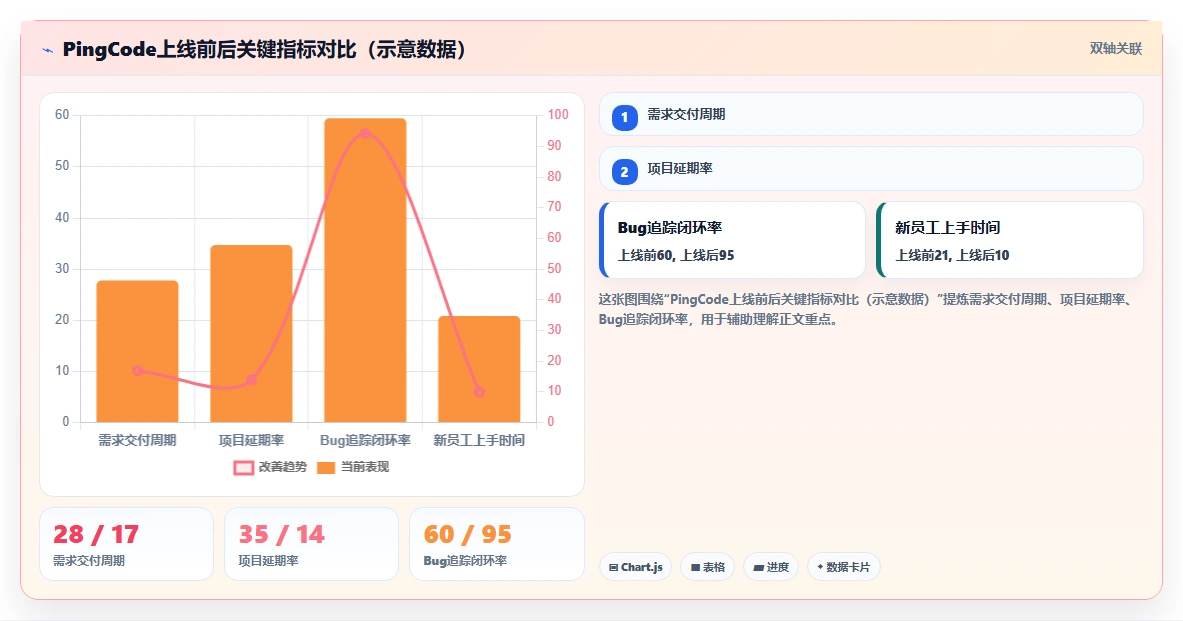Click the lightning icon beside the PingCode title
1183x621 pixels.
tap(48, 51)
